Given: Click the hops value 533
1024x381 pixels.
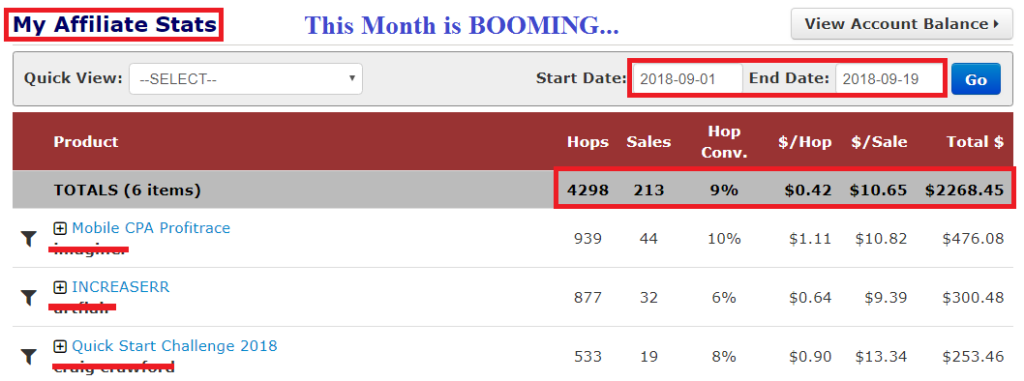Looking at the screenshot, I should pyautogui.click(x=588, y=356).
